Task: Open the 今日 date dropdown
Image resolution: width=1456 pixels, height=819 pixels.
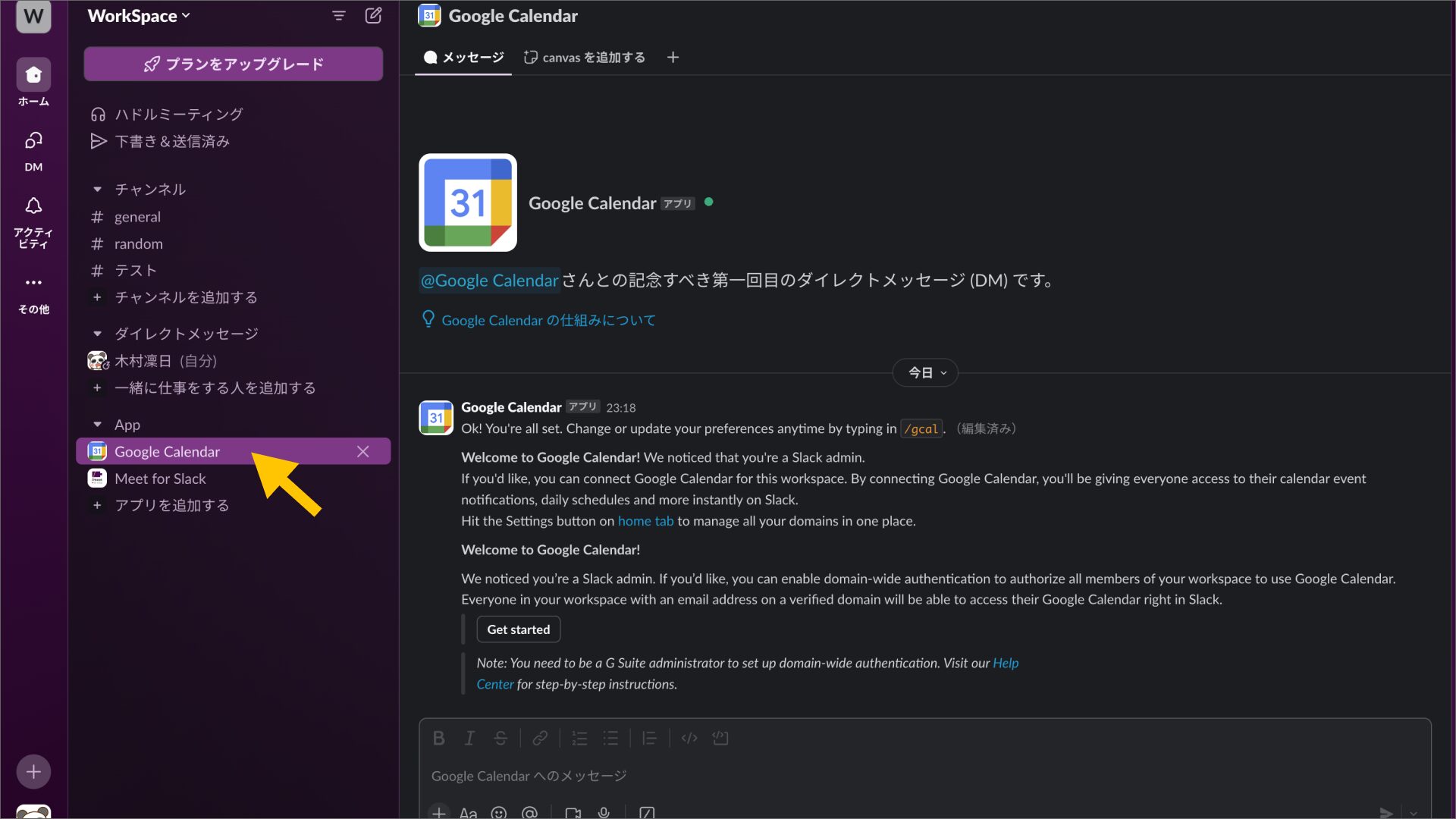Action: (x=925, y=373)
